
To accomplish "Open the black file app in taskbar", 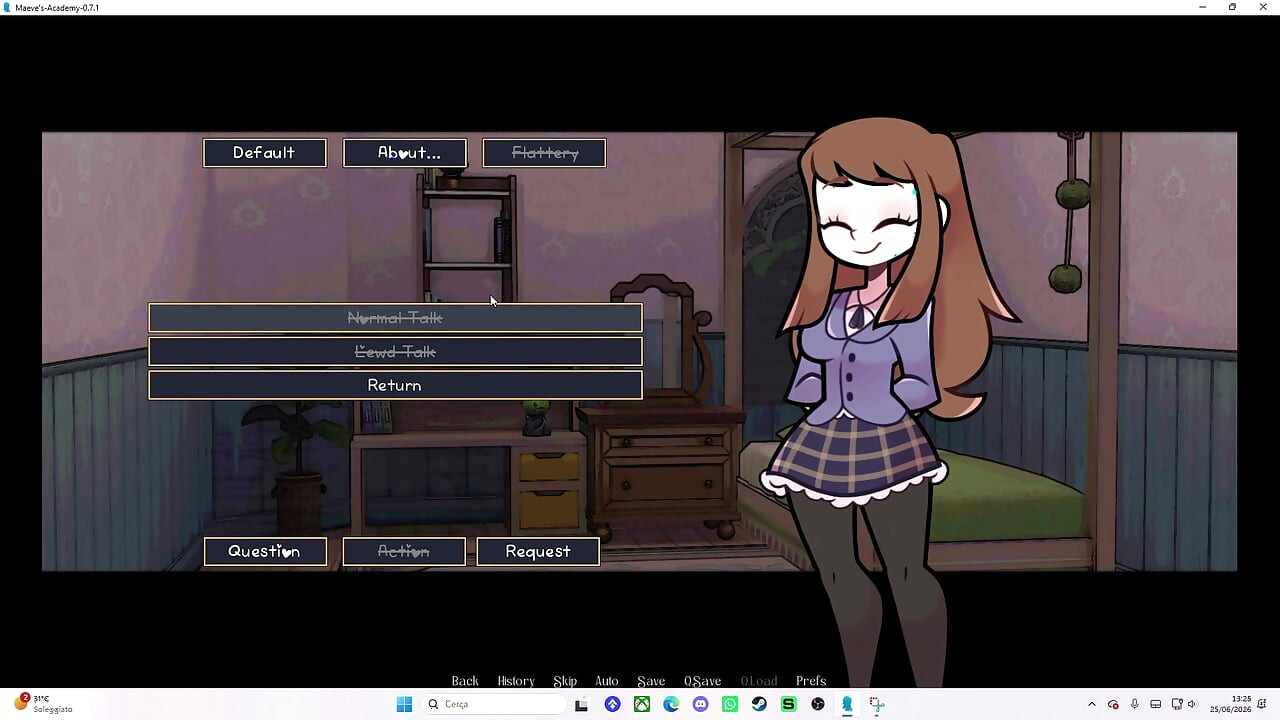I will tap(581, 704).
